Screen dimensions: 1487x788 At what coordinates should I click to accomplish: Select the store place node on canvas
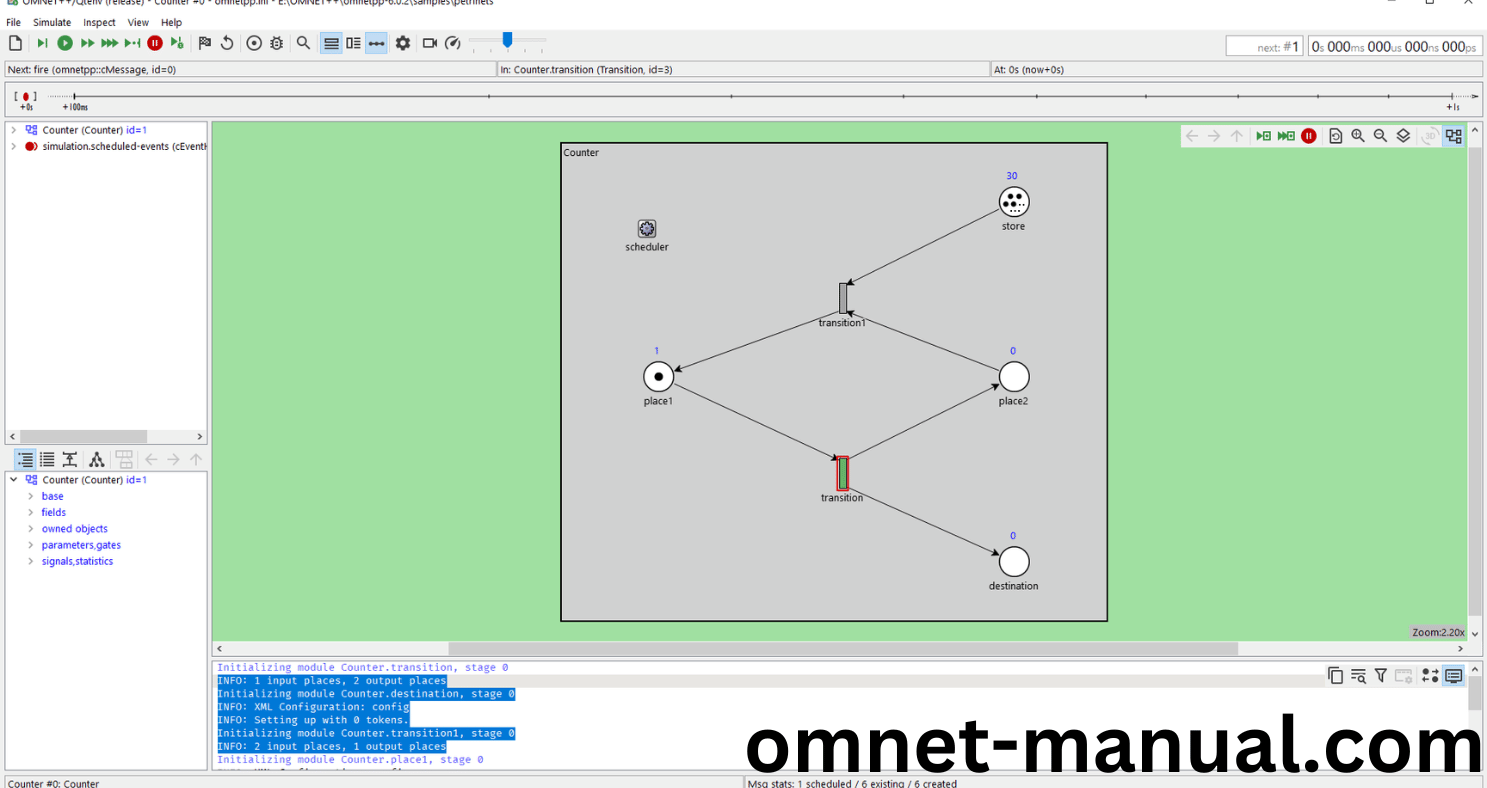[1013, 202]
